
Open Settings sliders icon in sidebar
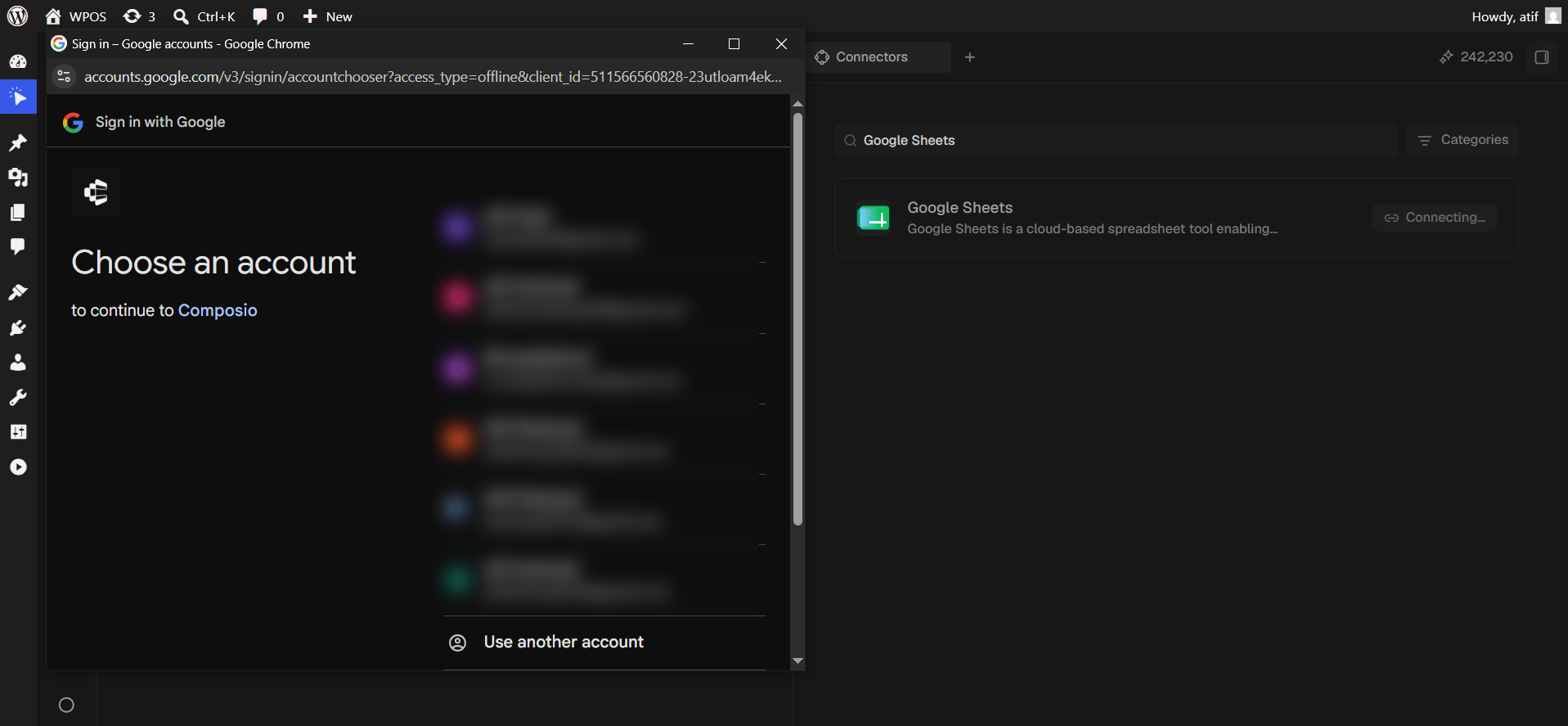pyautogui.click(x=18, y=432)
